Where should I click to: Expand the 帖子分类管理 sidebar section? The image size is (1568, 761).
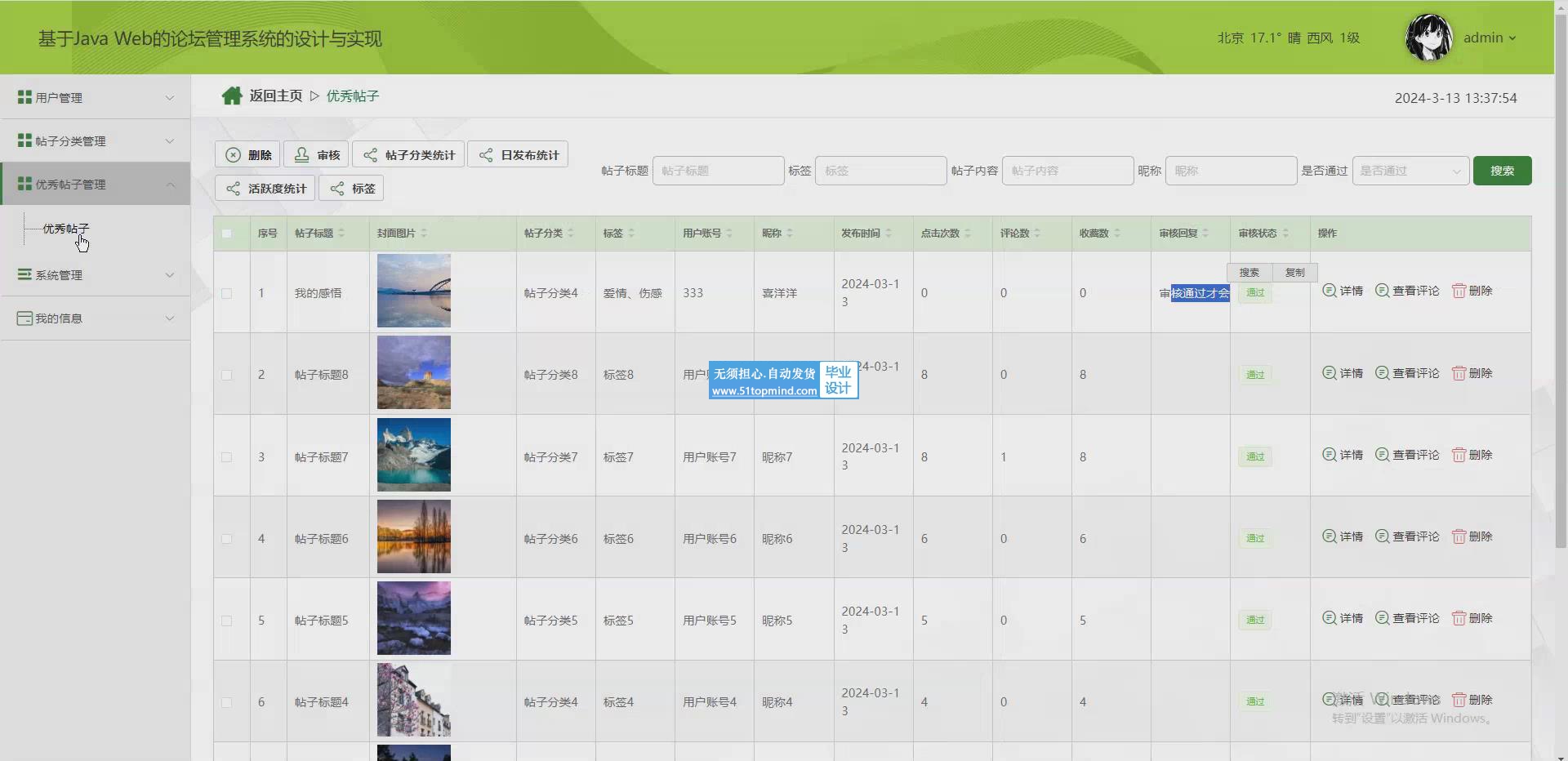(96, 140)
